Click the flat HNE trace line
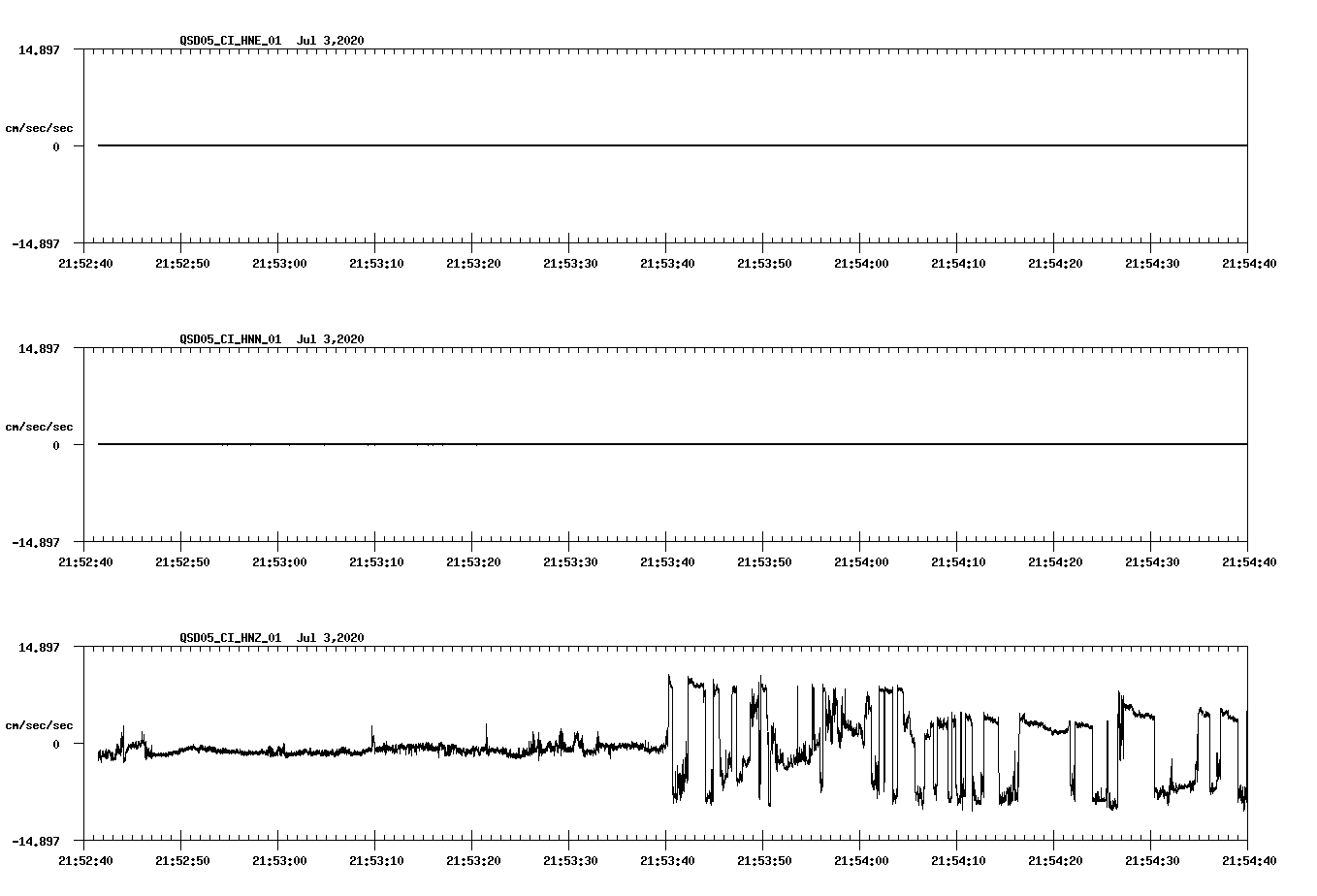Image resolution: width=1317 pixels, height=896 pixels. point(672,145)
